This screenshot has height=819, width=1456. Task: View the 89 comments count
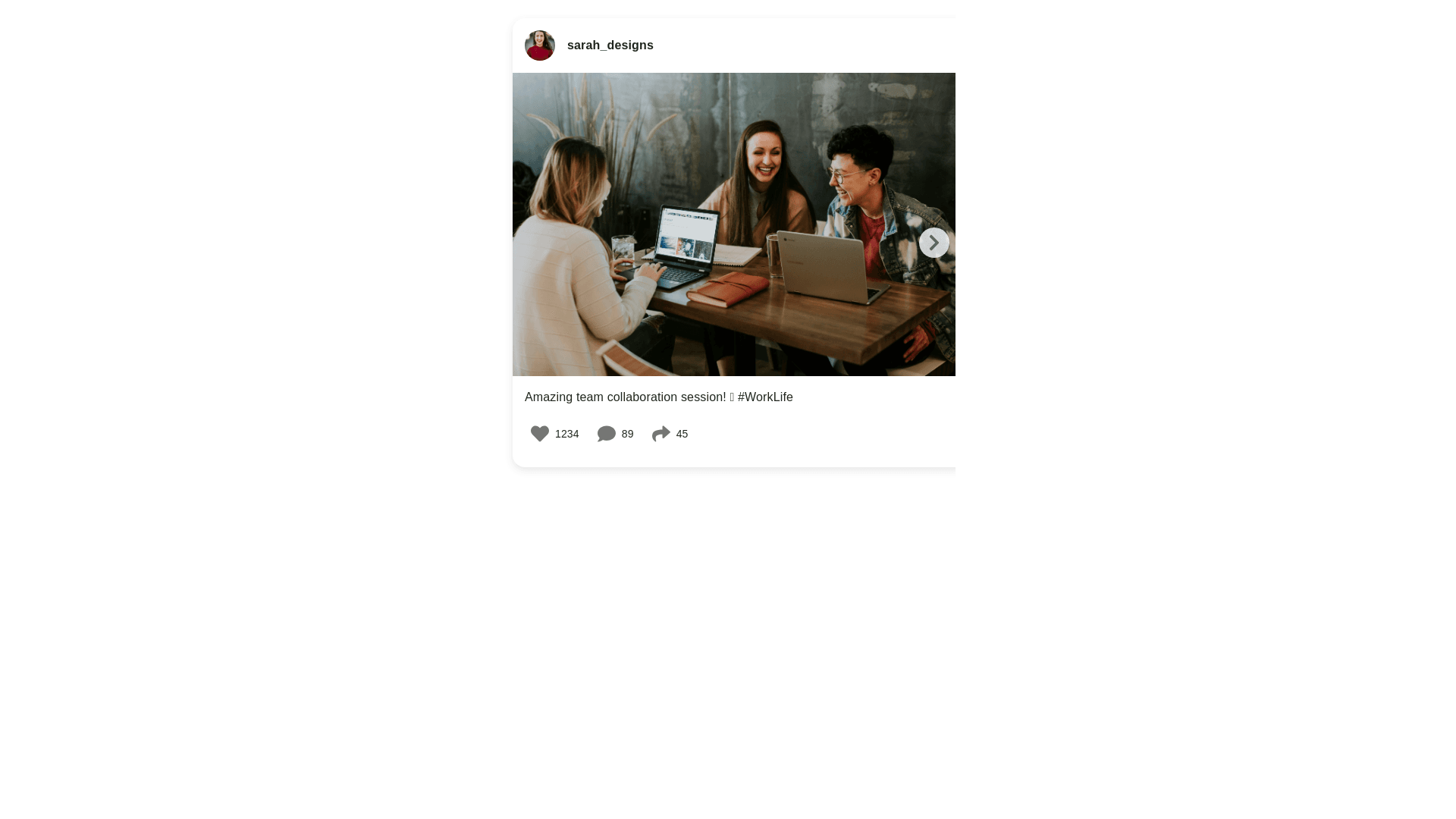[x=627, y=434]
